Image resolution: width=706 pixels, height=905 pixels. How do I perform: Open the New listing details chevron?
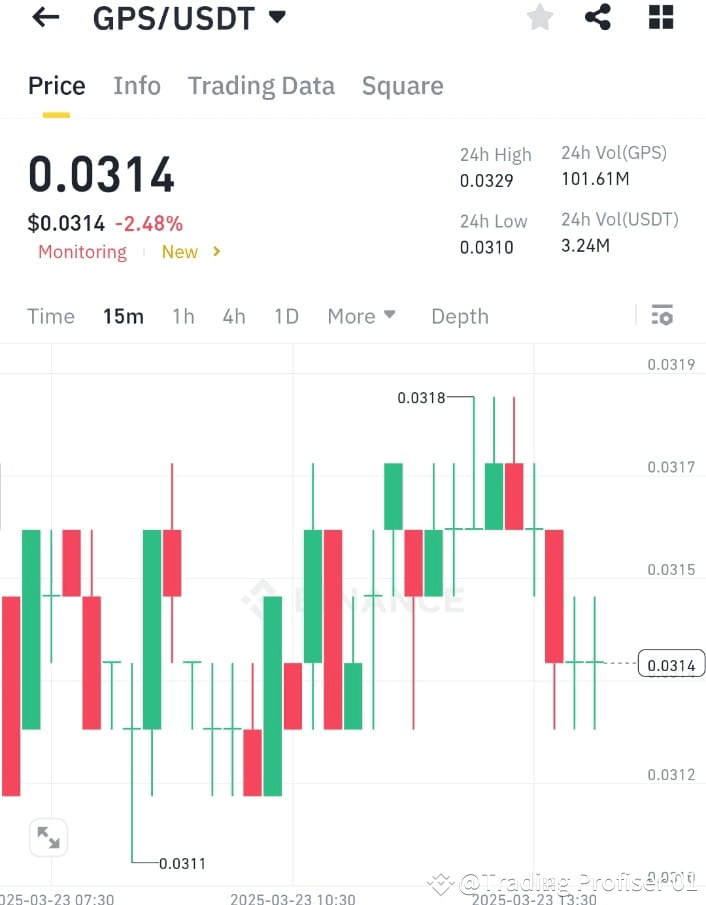tap(215, 252)
